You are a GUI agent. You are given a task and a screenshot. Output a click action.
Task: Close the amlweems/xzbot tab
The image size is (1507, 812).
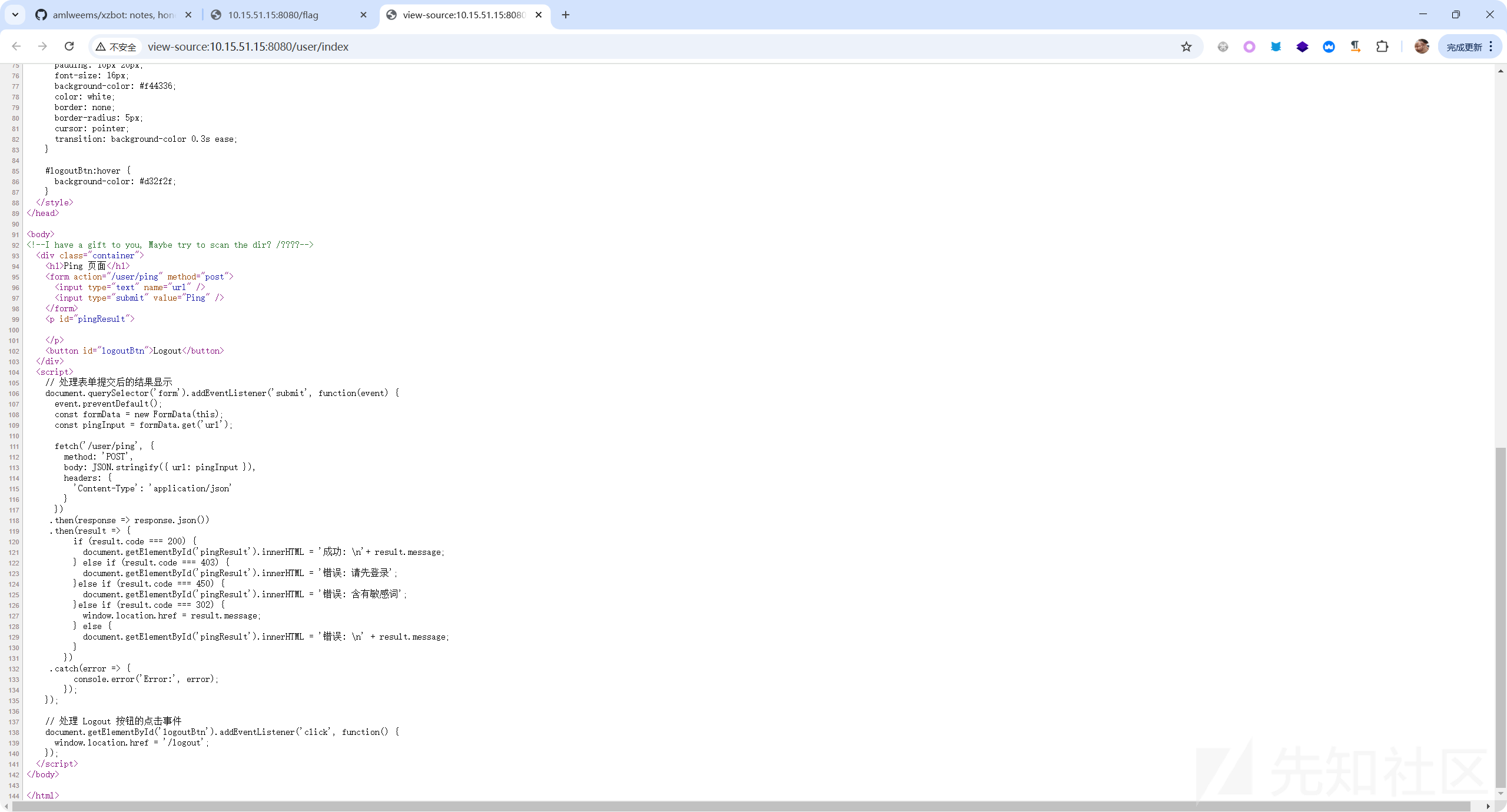(188, 15)
